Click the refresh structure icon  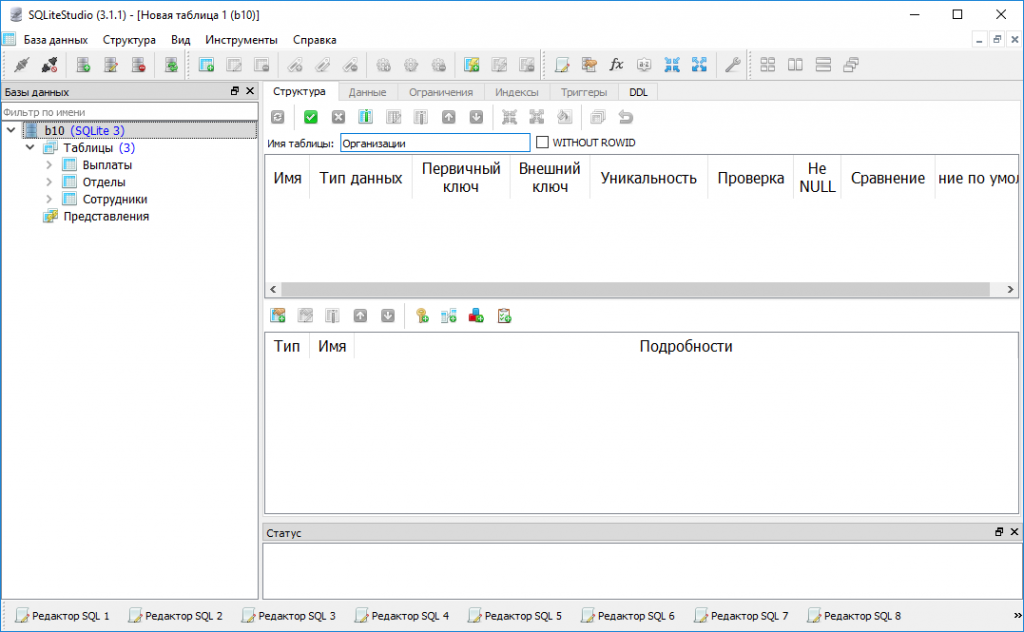(278, 117)
